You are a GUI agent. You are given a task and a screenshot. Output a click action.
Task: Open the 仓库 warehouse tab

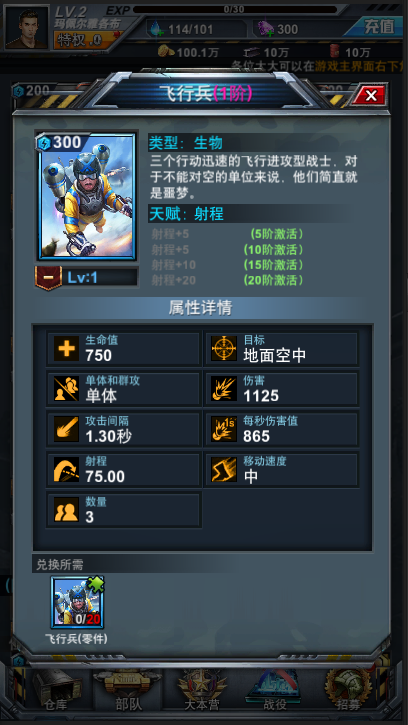point(56,690)
